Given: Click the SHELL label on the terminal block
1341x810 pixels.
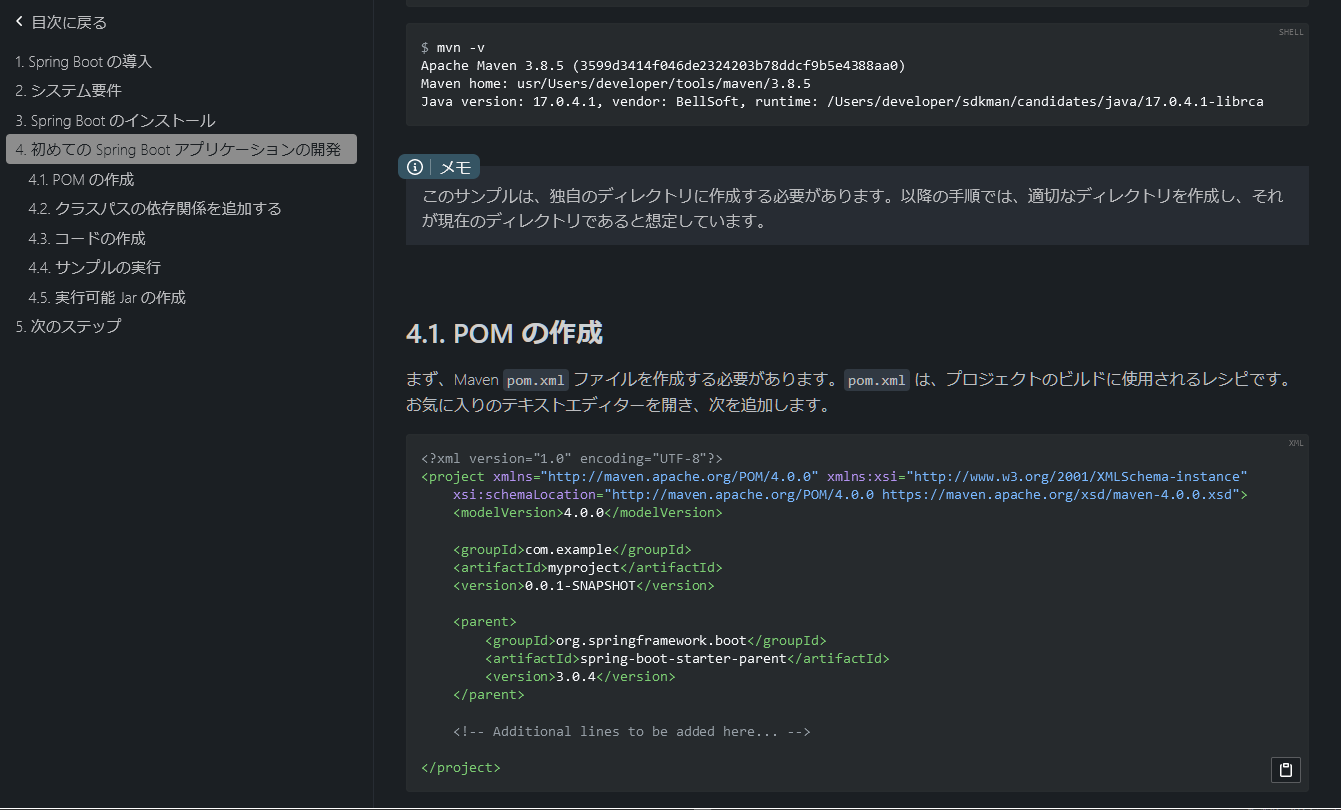Looking at the screenshot, I should [1291, 32].
